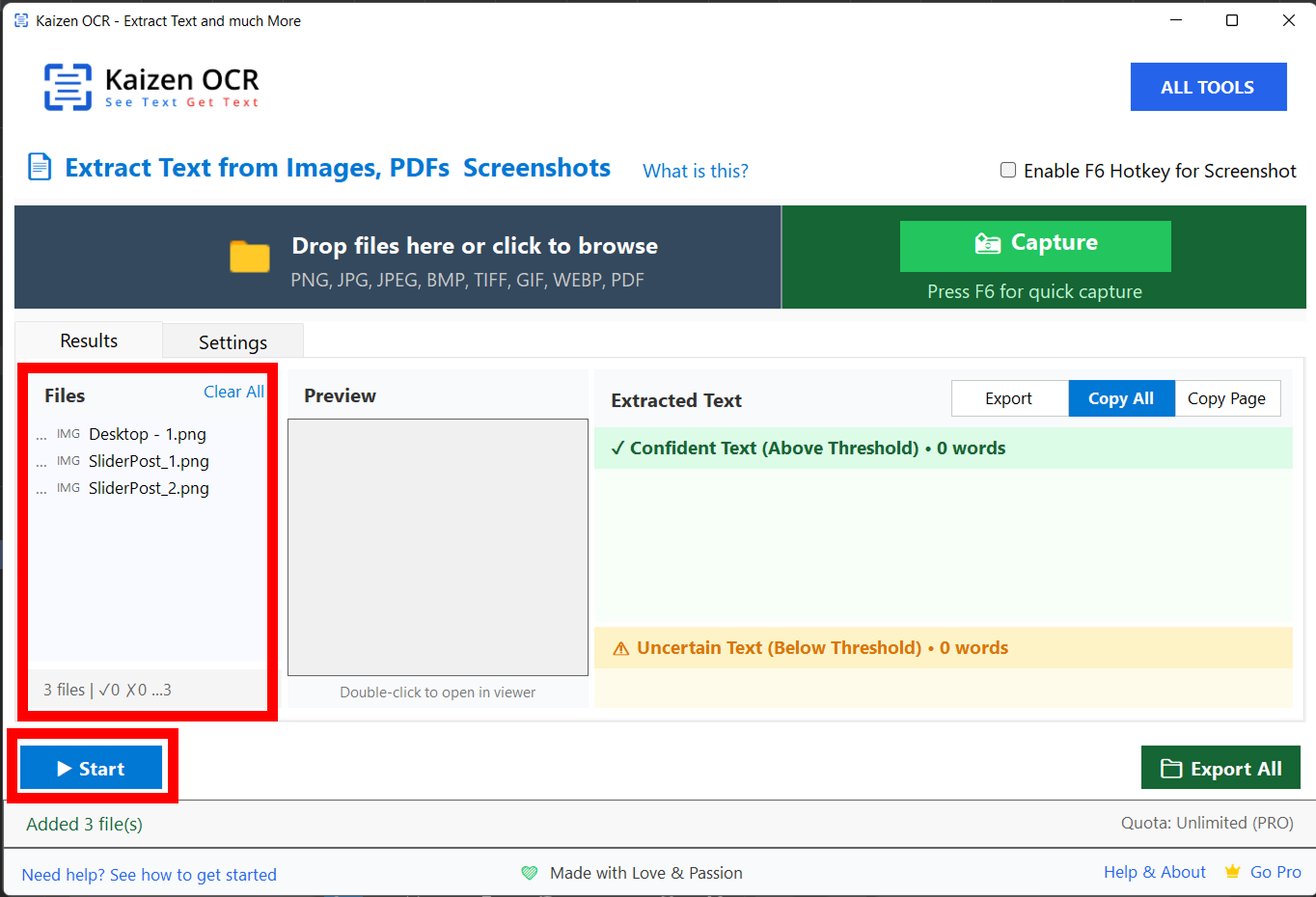
Task: Click the document icon beside Extract Text heading
Action: point(40,168)
